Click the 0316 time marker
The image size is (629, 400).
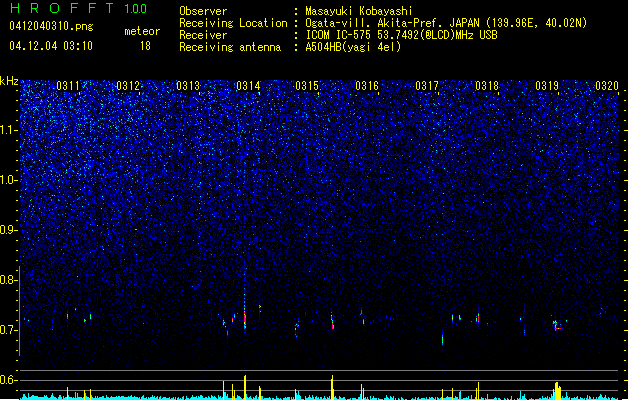367,86
